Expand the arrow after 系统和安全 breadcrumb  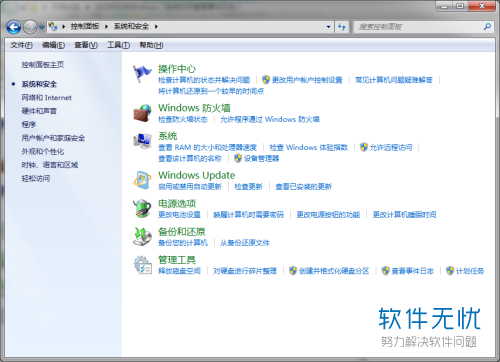point(156,26)
